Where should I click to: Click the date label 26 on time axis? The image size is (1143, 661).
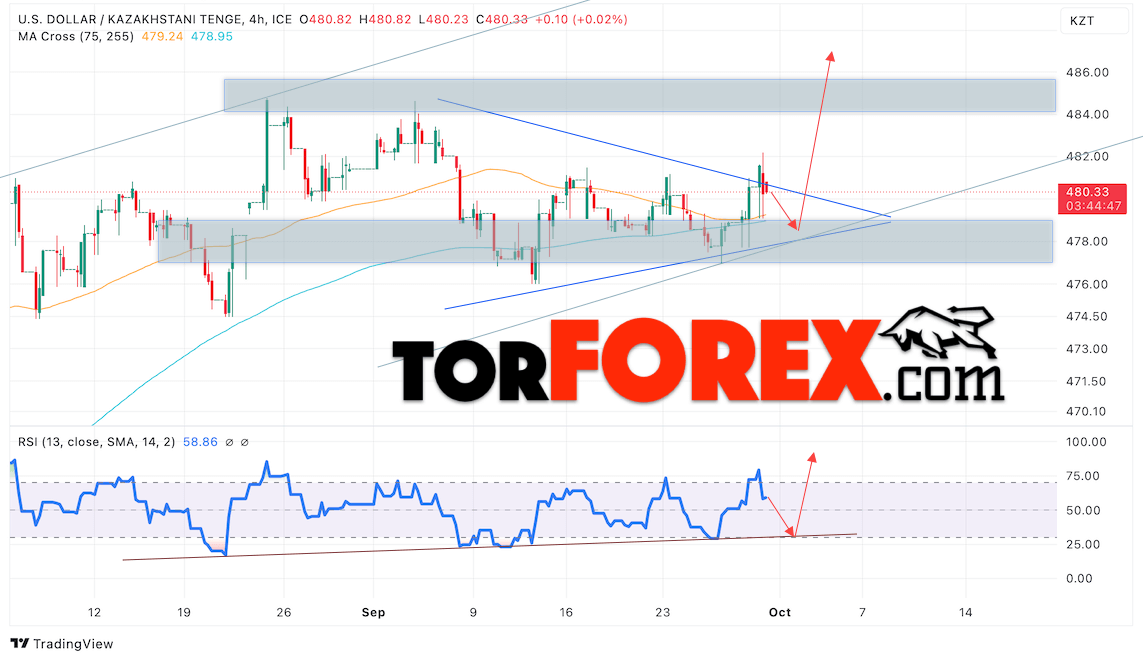coord(284,613)
